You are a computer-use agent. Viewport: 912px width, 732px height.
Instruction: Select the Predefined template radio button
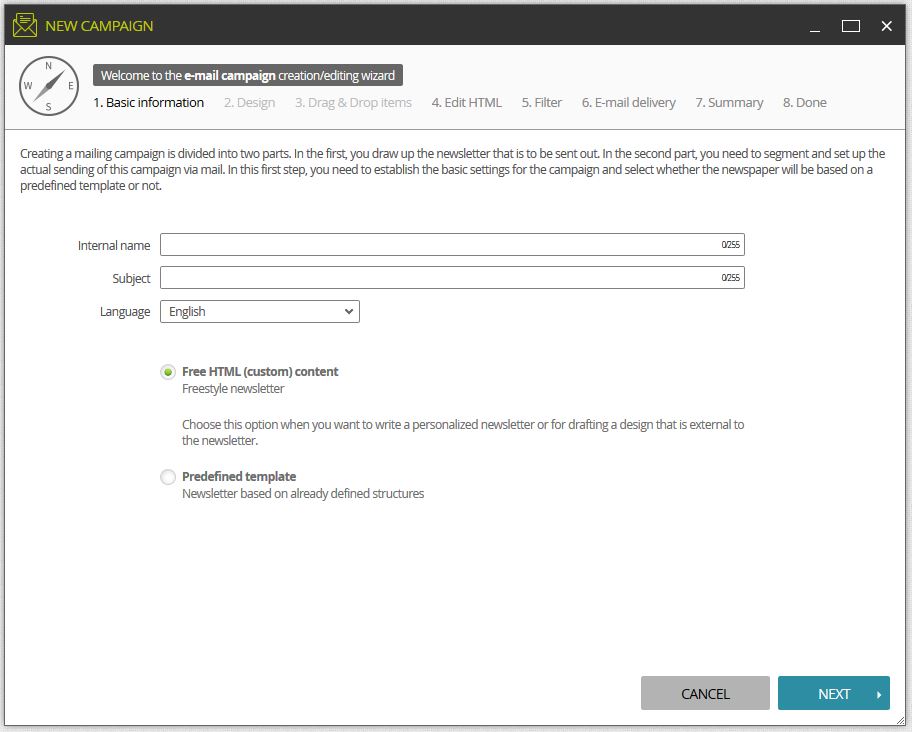(168, 477)
